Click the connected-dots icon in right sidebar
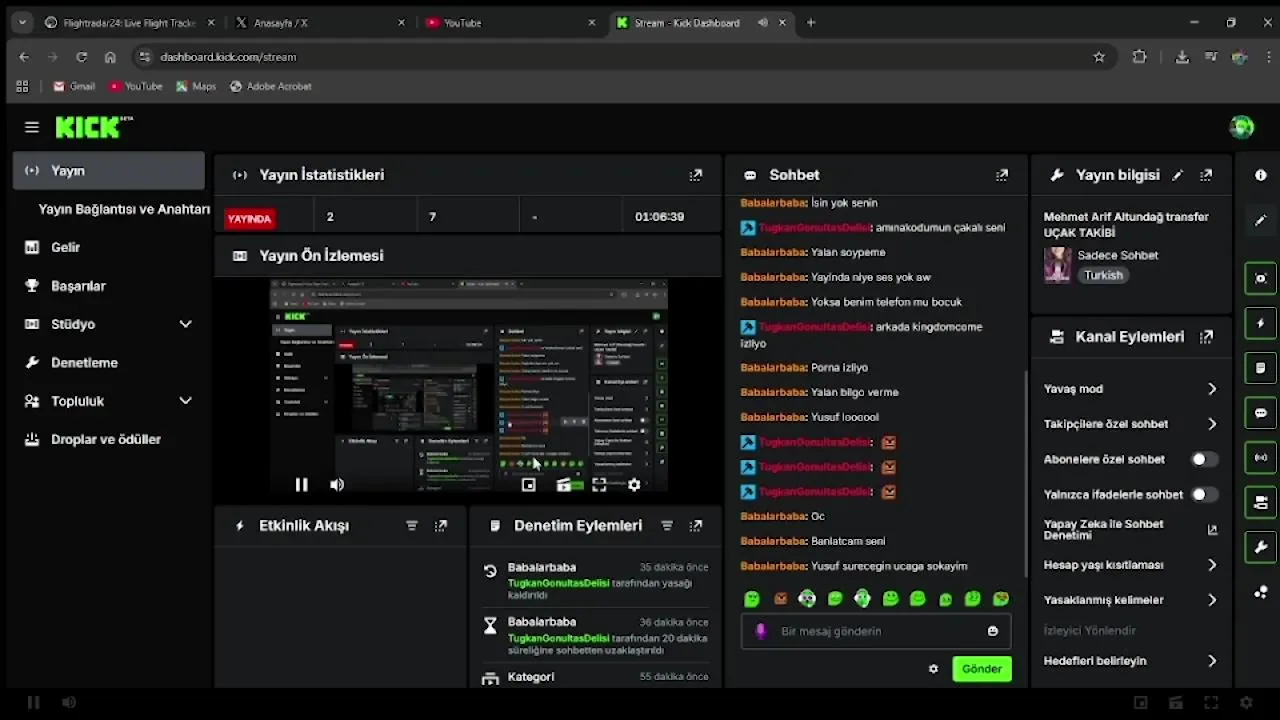The image size is (1280, 720). 1260,592
